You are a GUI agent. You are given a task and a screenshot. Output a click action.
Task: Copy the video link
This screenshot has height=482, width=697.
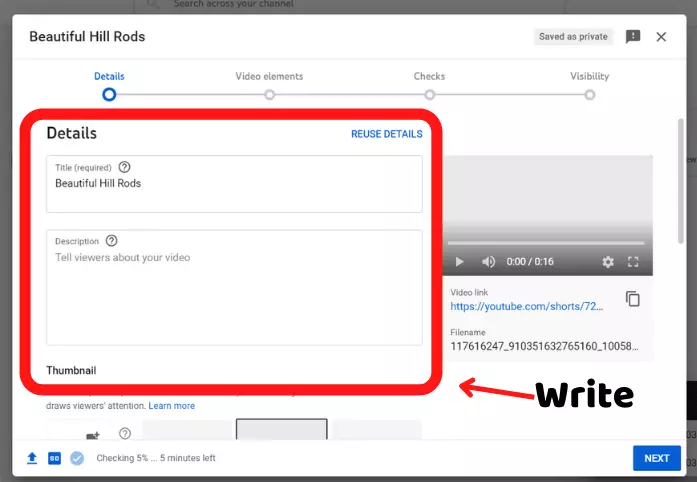(x=633, y=299)
